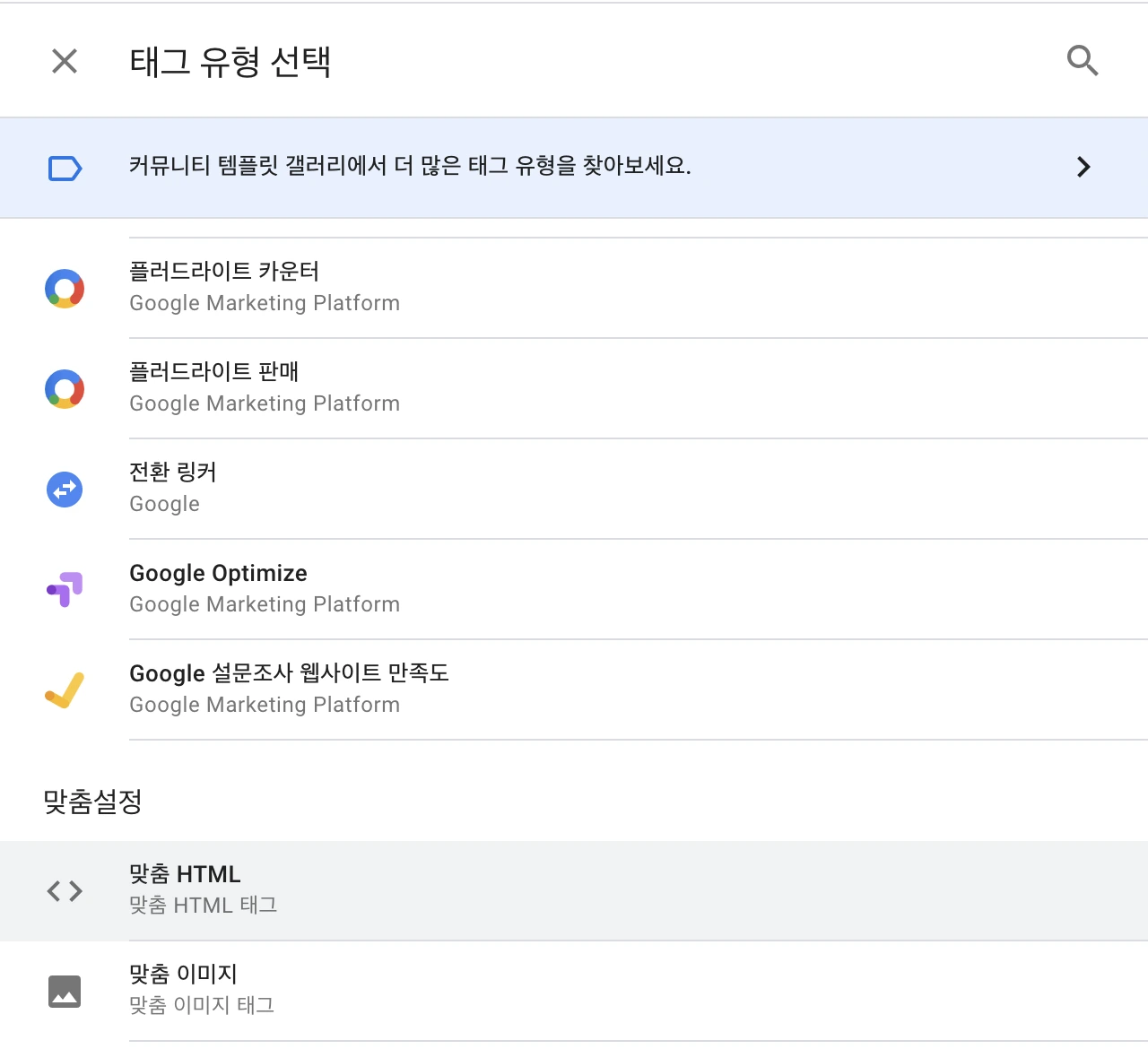Click the 플러드라이트 판매 icon
Viewport: 1148px width, 1049px height.
click(65, 389)
